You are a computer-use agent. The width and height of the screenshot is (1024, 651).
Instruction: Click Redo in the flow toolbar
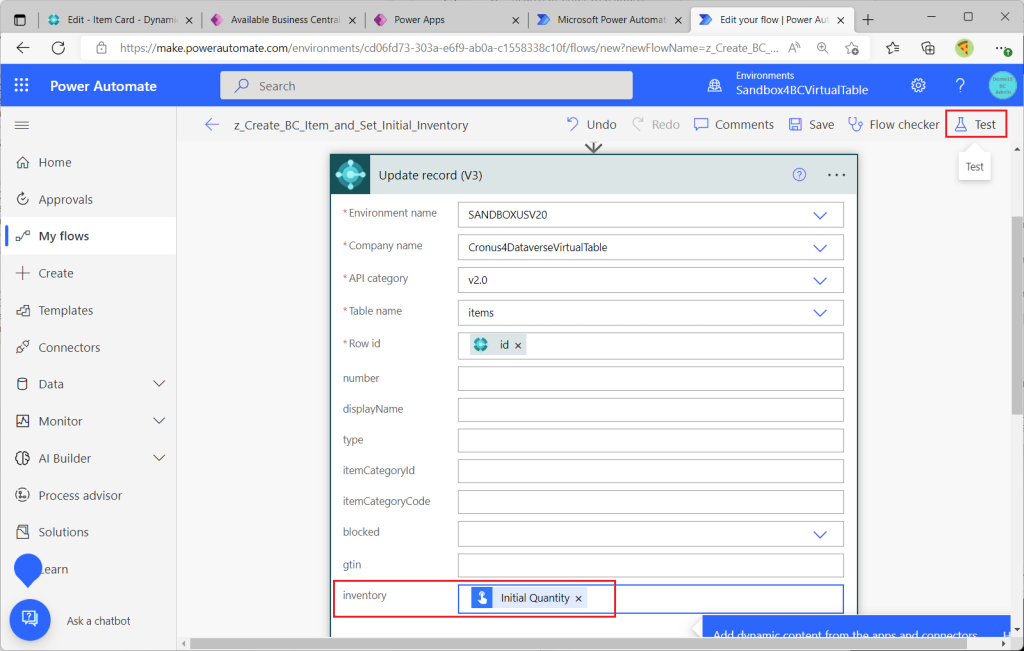tap(656, 124)
